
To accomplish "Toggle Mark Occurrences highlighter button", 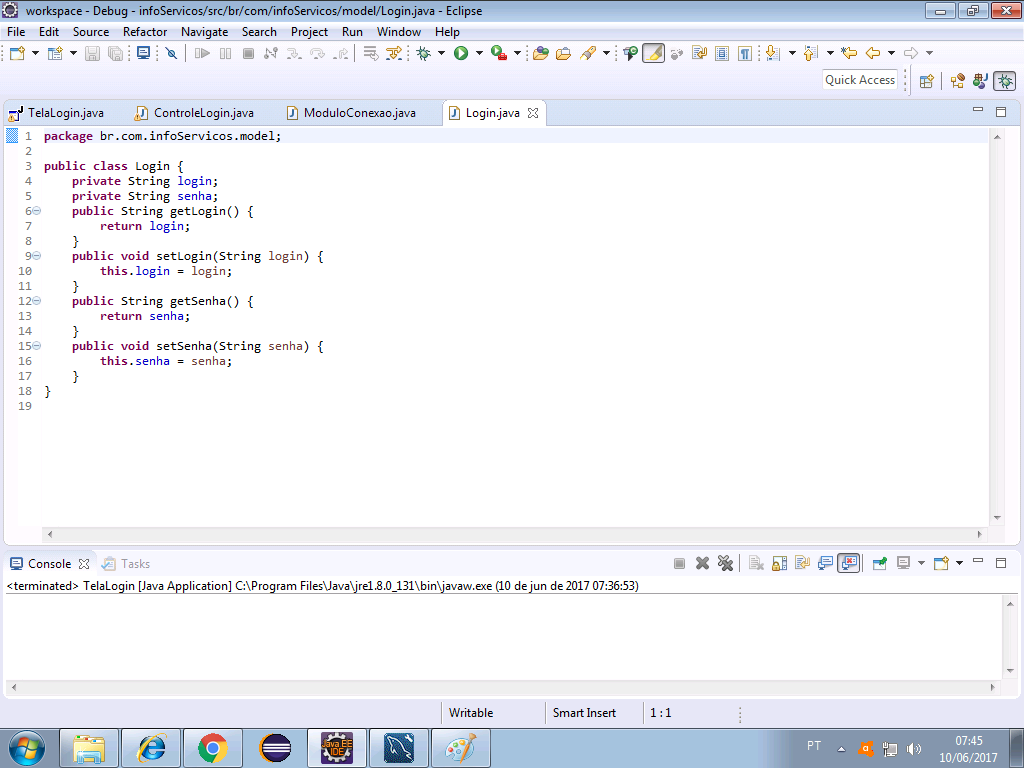I will (x=653, y=53).
